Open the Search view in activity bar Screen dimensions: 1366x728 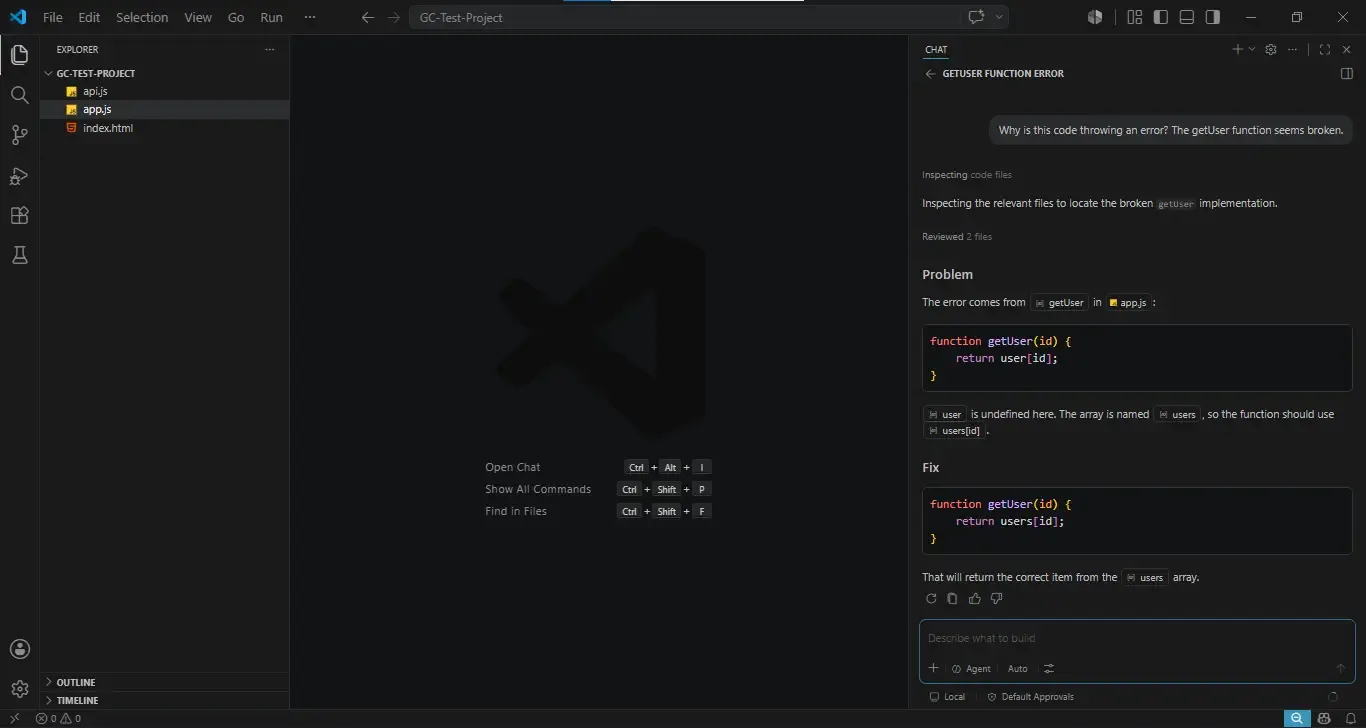coord(19,95)
